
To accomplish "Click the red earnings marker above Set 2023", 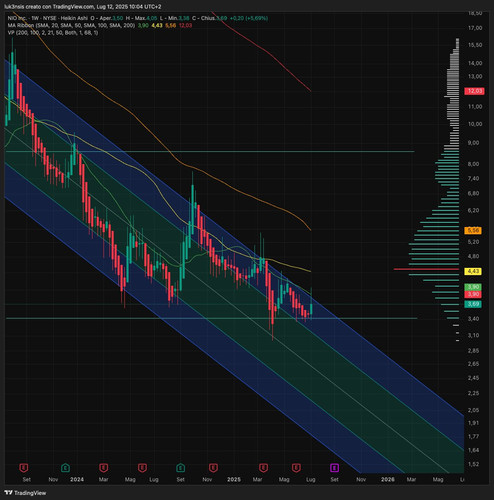I will [x=24, y=468].
